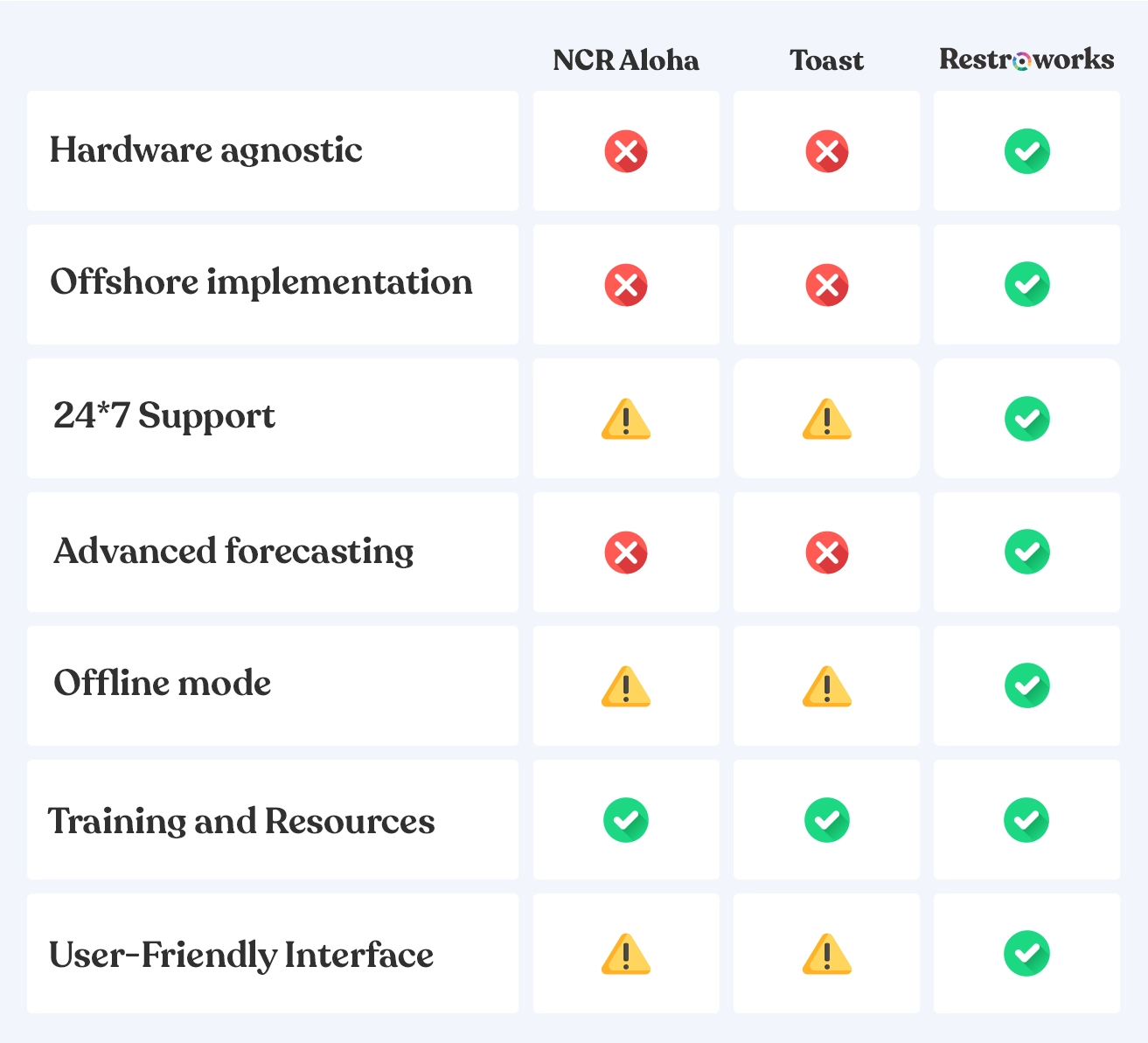Click the Hardware agnostic row label

(206, 150)
